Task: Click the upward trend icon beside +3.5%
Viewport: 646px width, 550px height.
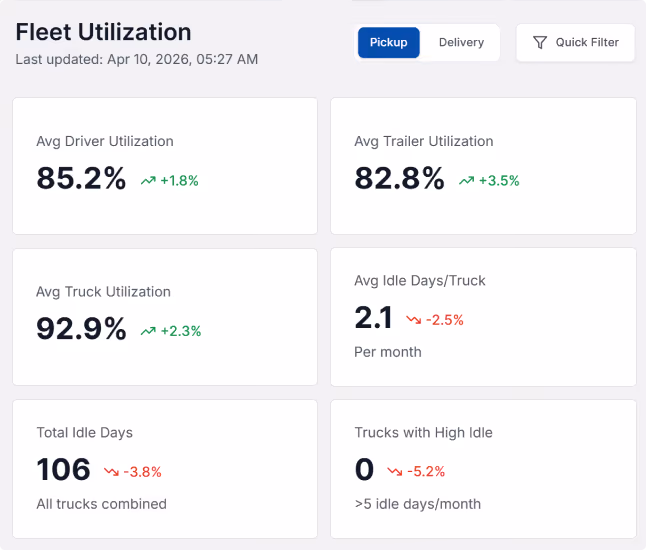Action: 466,180
